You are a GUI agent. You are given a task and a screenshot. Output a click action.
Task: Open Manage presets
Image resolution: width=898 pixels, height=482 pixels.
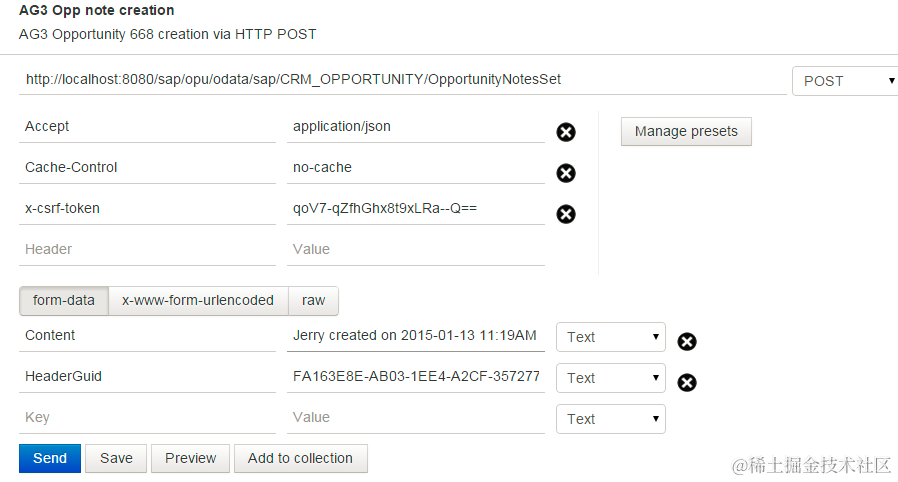[686, 132]
